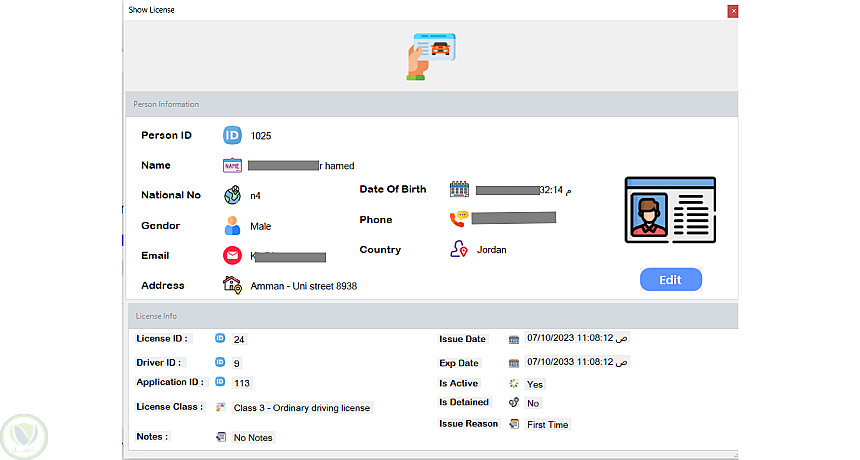
Task: Click the Date Of Birth calendar icon
Action: [459, 189]
